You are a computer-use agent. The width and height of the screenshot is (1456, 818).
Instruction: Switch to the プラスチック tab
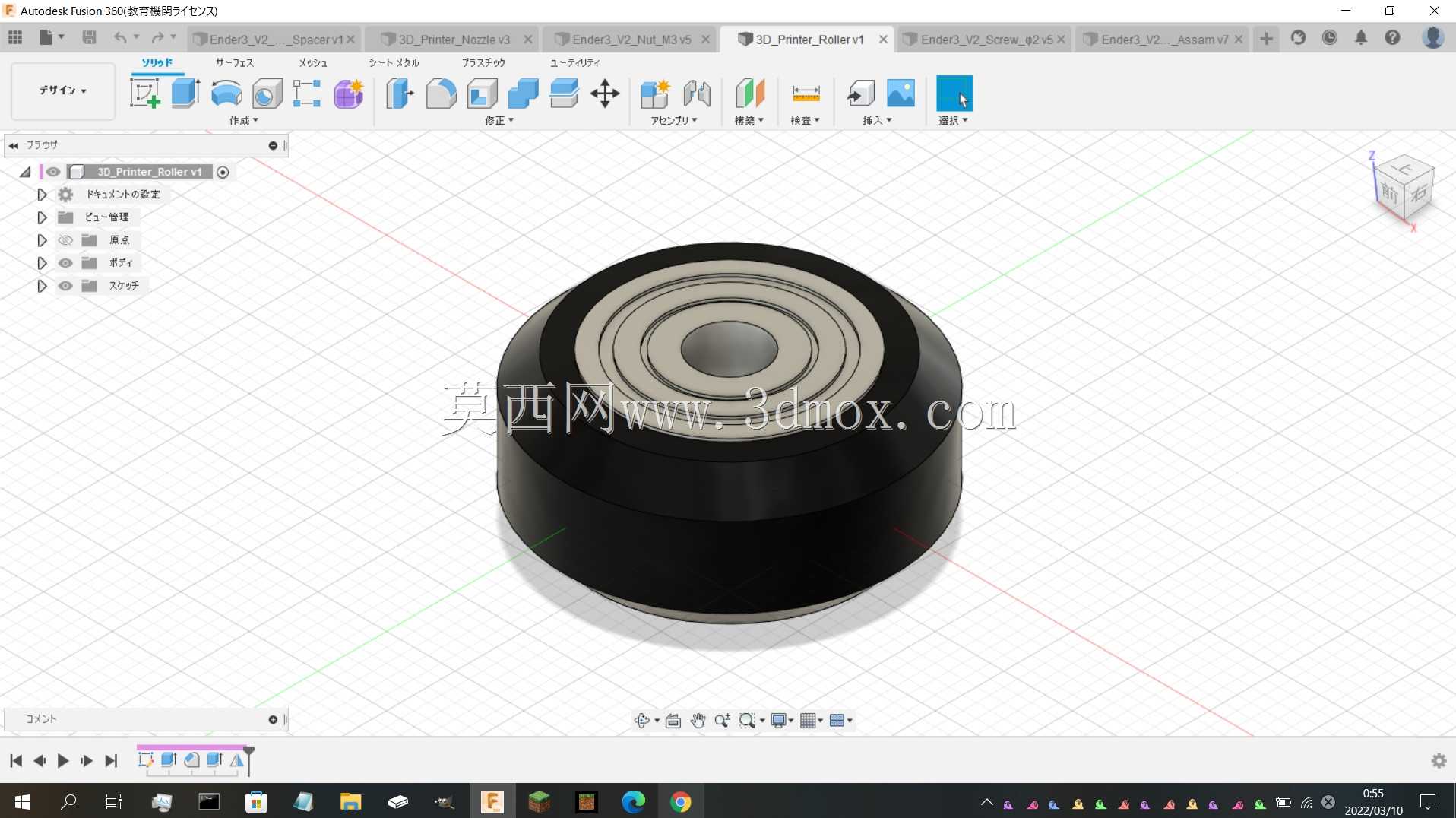(x=483, y=62)
